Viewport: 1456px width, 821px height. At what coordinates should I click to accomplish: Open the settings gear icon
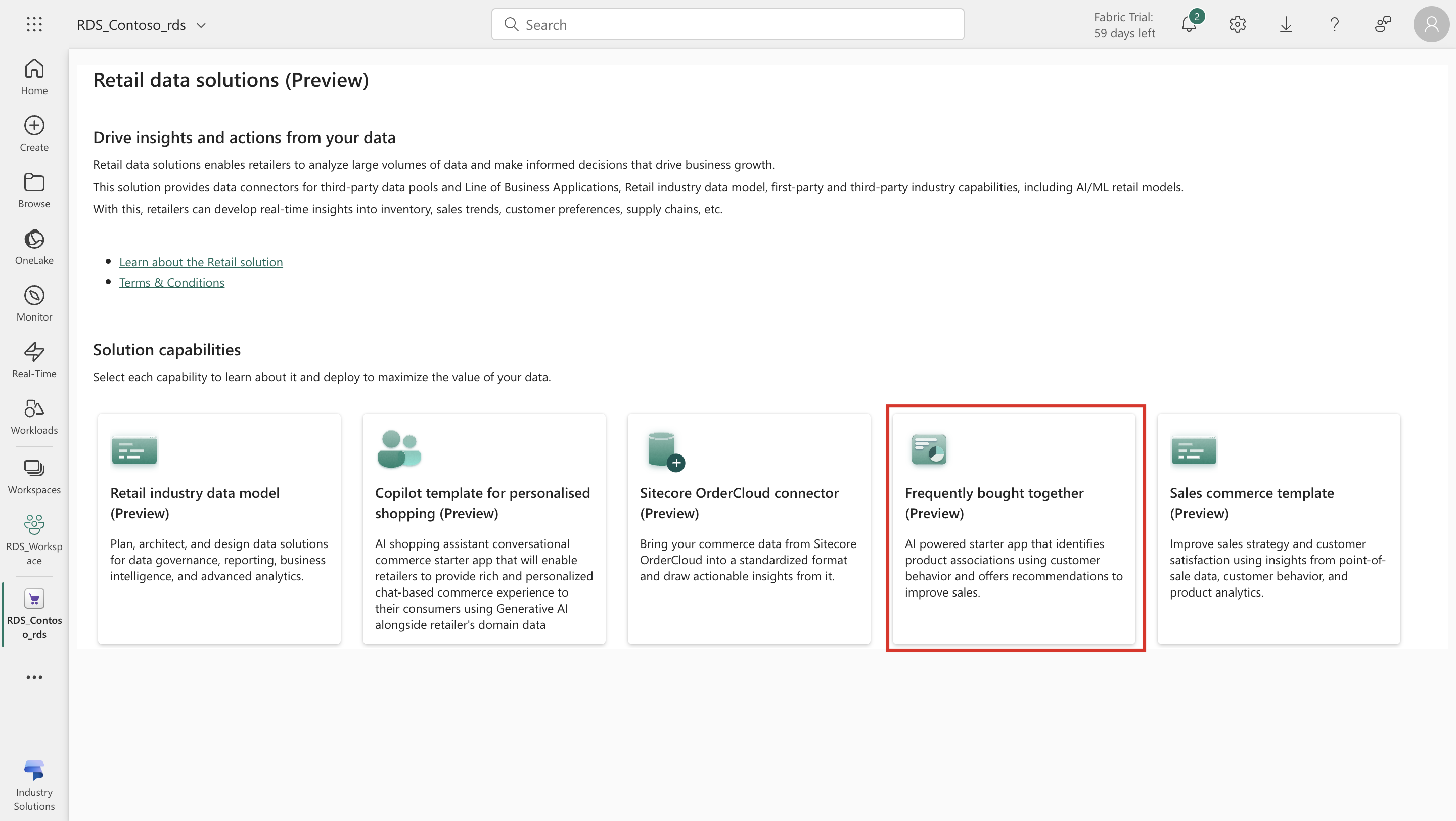coord(1237,24)
